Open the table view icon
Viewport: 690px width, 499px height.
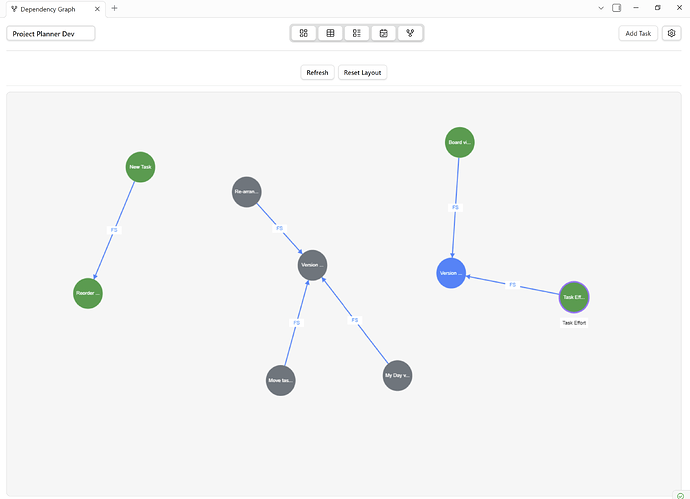tap(330, 33)
